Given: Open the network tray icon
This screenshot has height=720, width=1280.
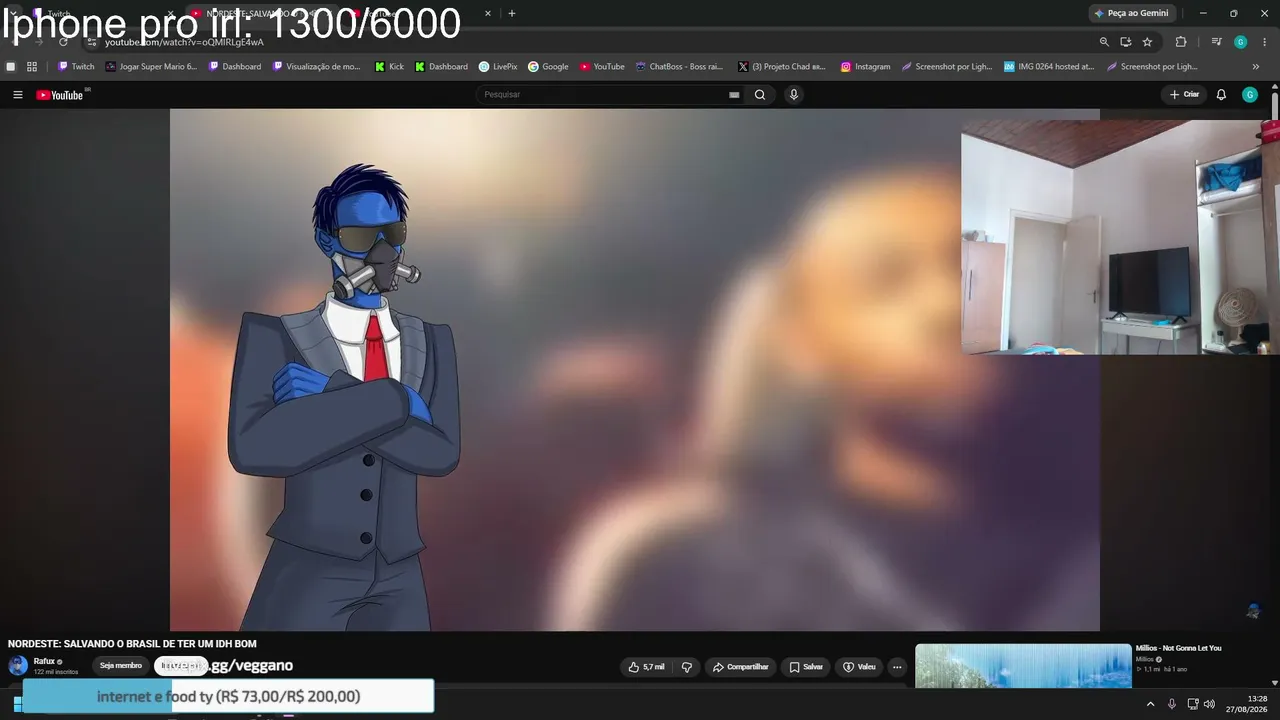Looking at the screenshot, I should pyautogui.click(x=1193, y=704).
